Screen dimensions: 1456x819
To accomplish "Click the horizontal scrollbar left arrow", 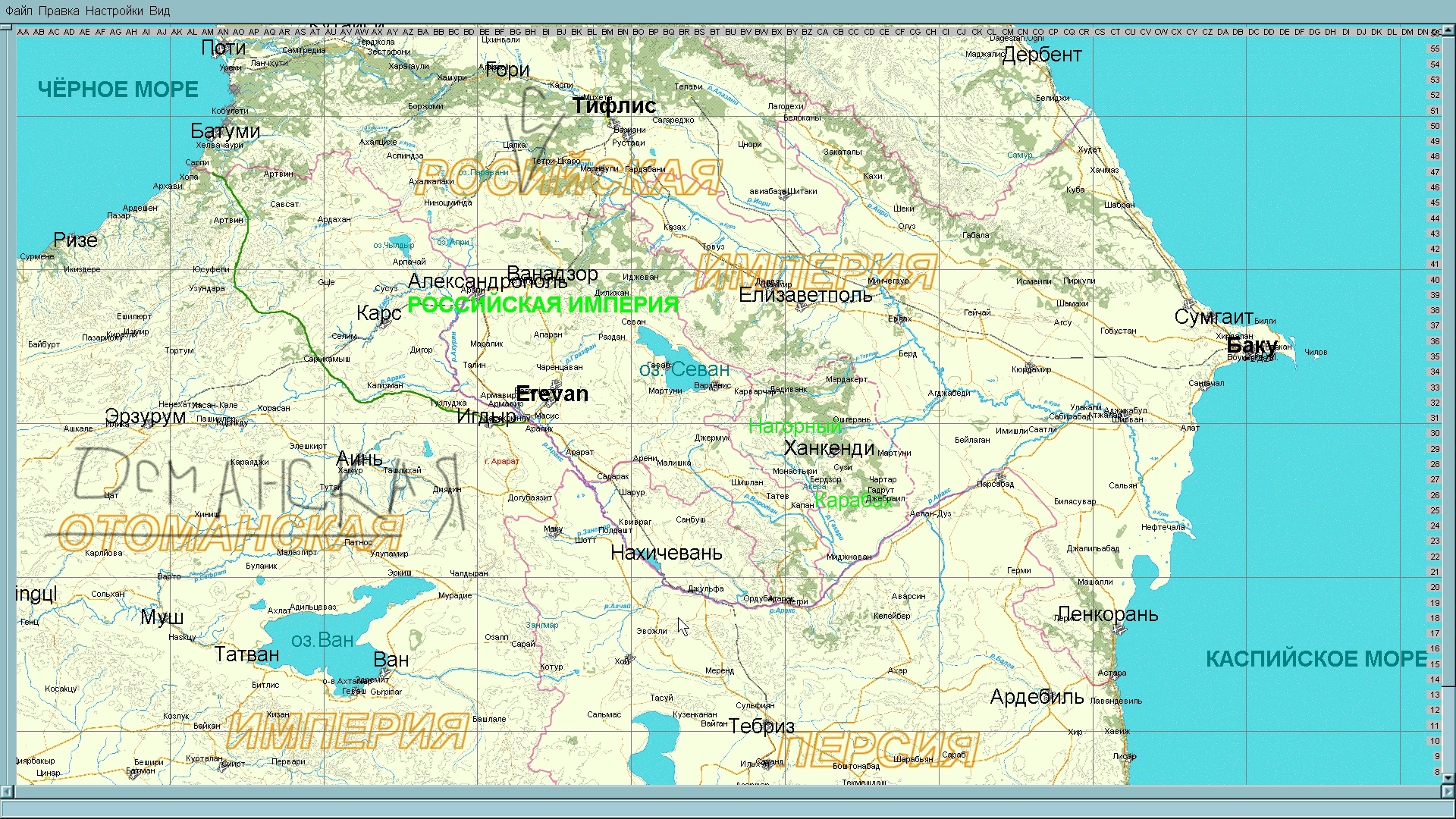I will coord(6,792).
